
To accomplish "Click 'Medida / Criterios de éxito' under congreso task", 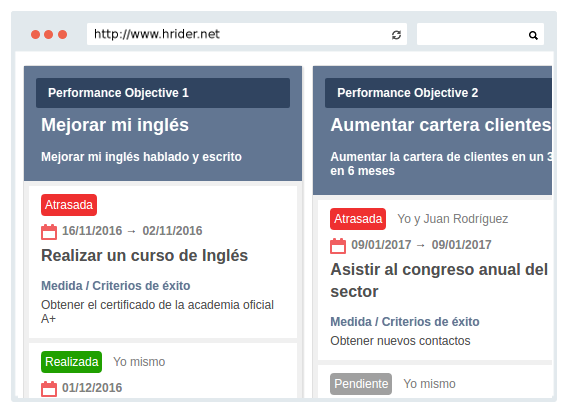I will [x=405, y=322].
